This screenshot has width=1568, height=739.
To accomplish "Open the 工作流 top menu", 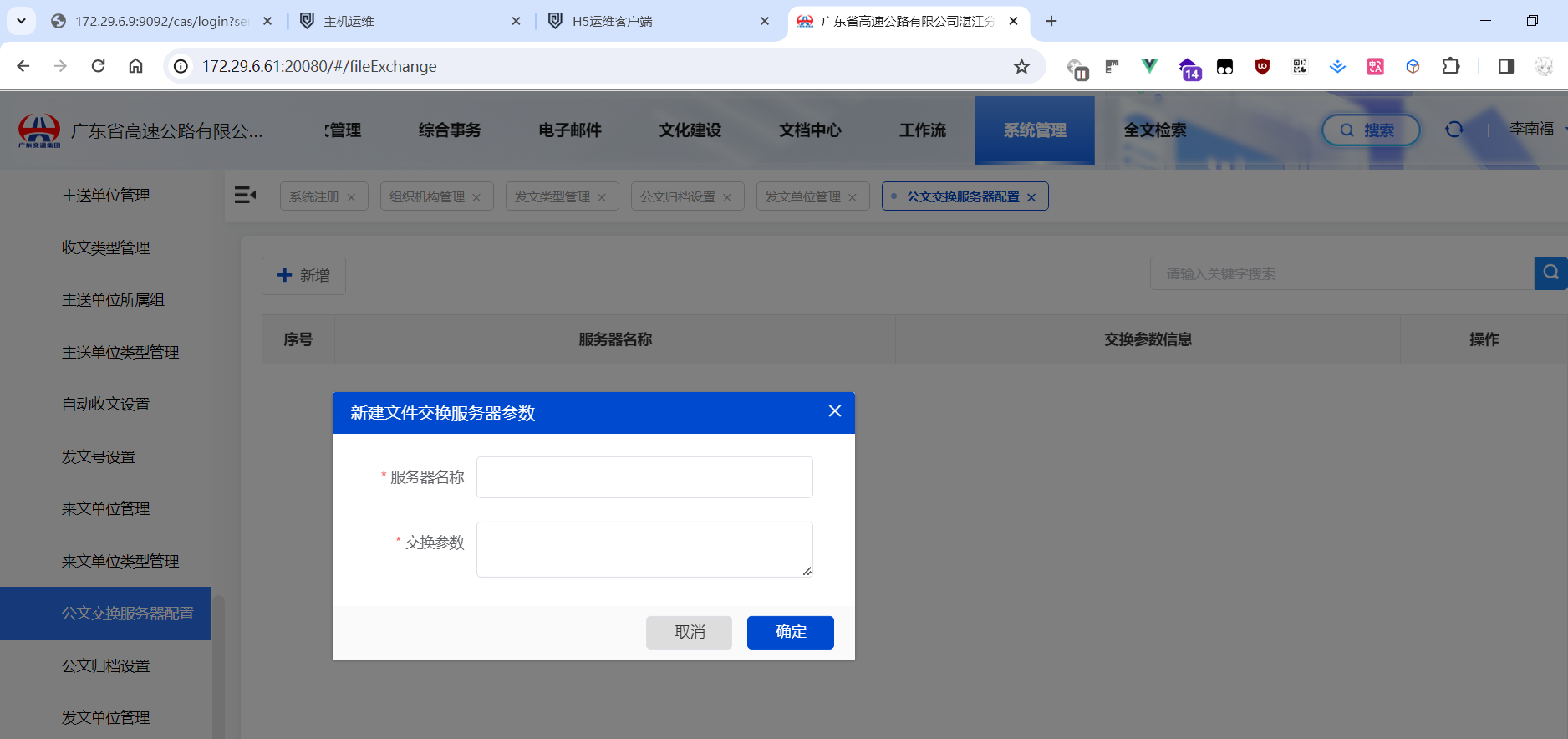I will pos(923,130).
